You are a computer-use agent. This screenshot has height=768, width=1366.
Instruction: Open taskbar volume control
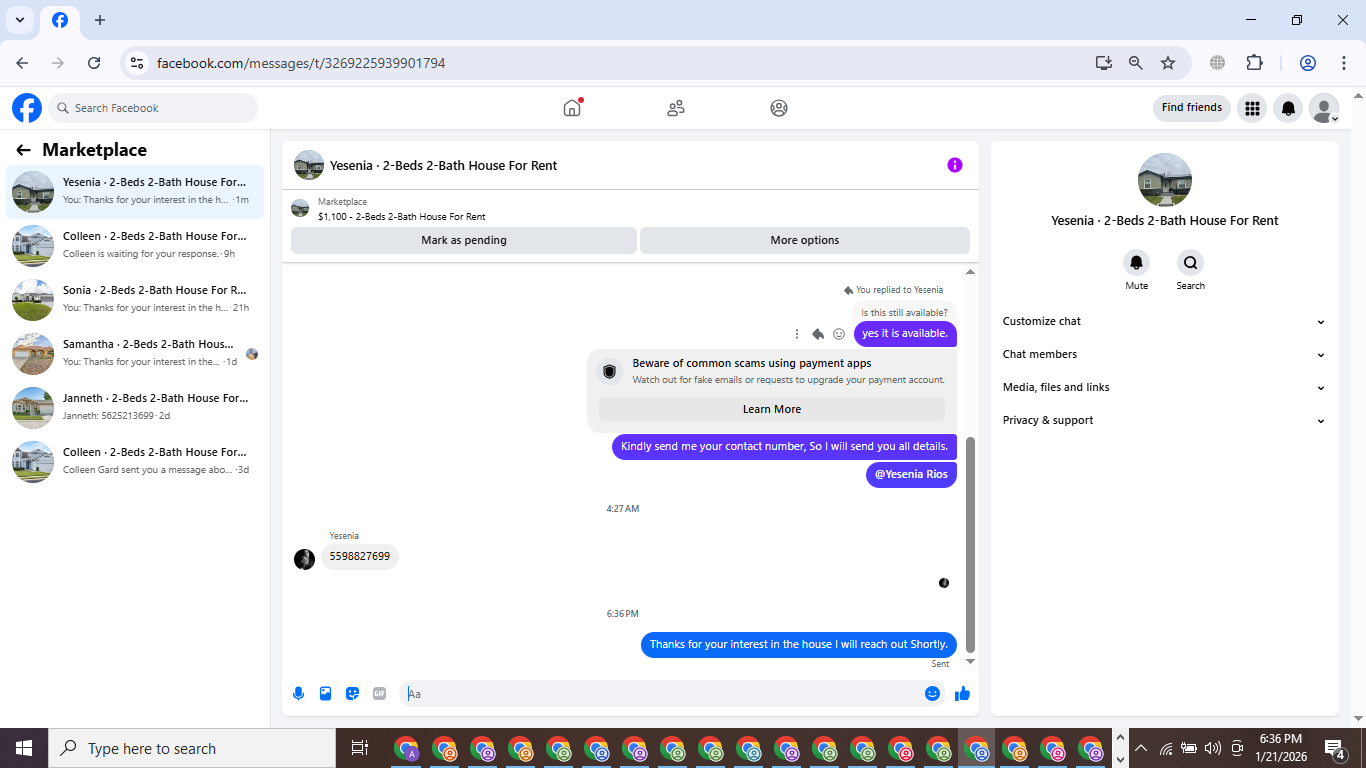(1213, 748)
